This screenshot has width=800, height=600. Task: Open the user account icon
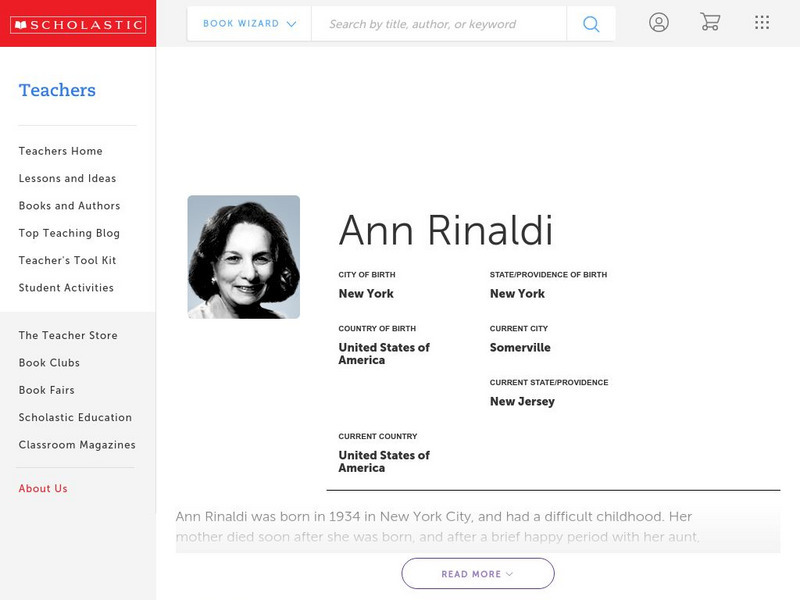coord(659,22)
